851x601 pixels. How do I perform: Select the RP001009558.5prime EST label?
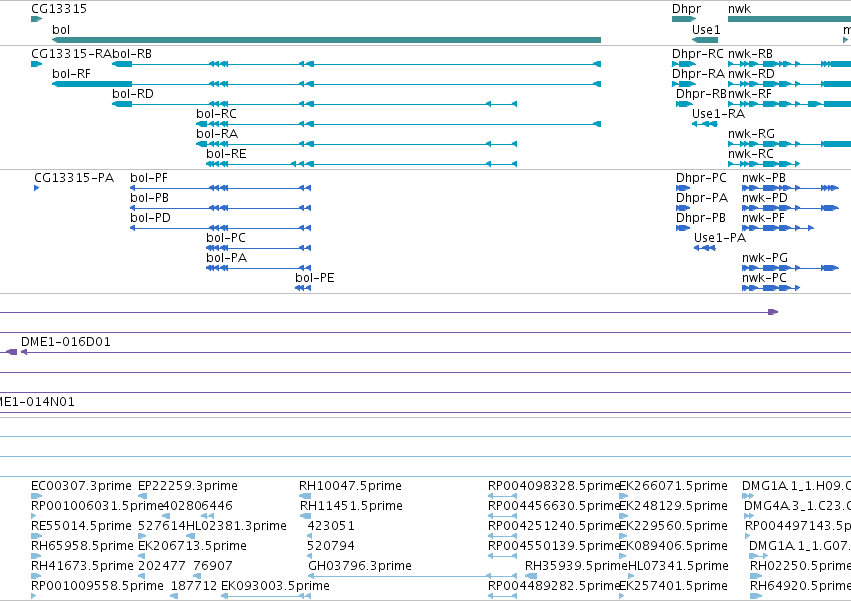click(x=97, y=586)
